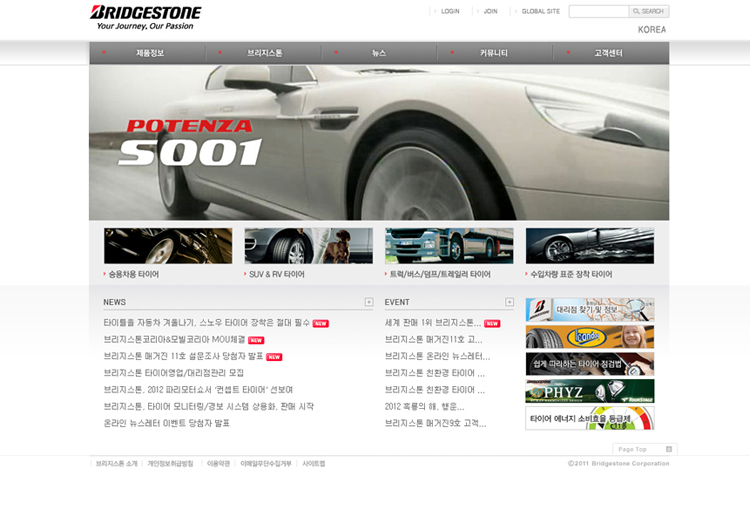Open news about tire monitoring warning system

[x=209, y=406]
